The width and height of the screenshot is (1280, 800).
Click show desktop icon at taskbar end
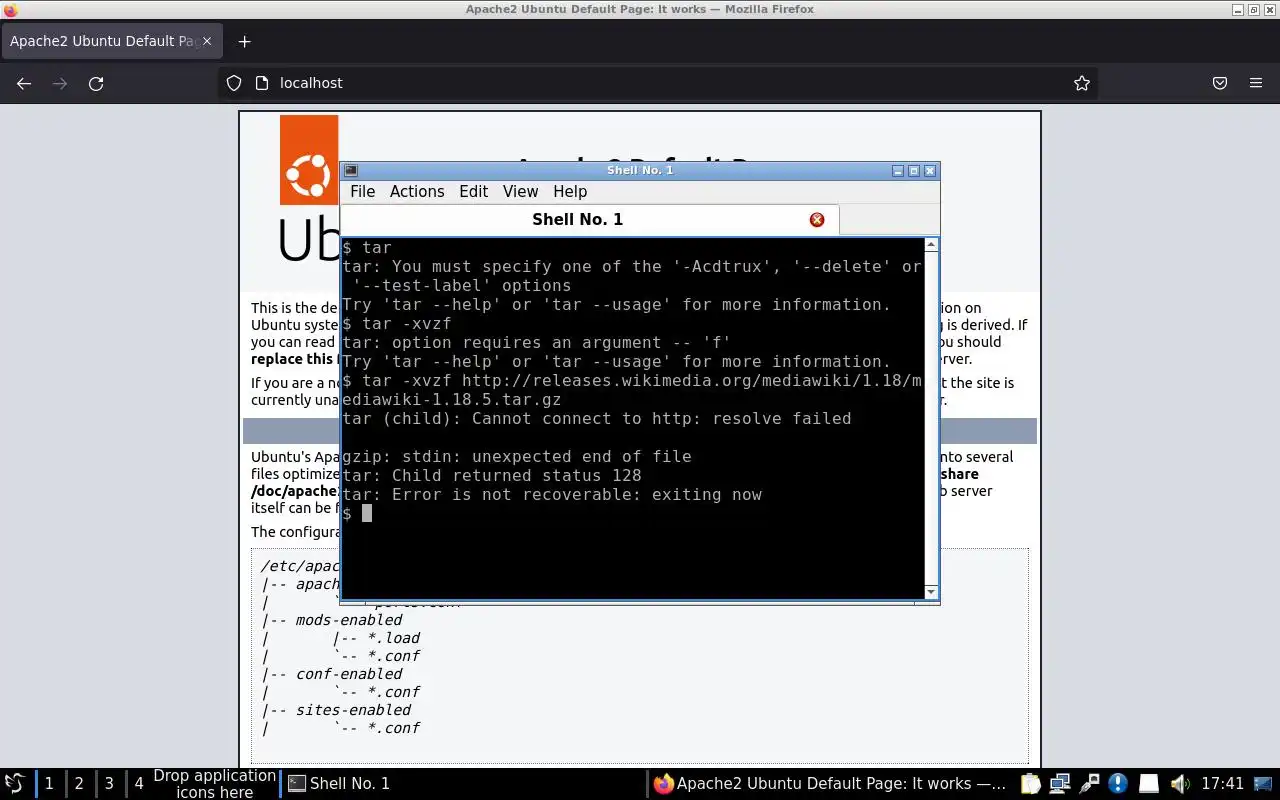pos(1264,784)
